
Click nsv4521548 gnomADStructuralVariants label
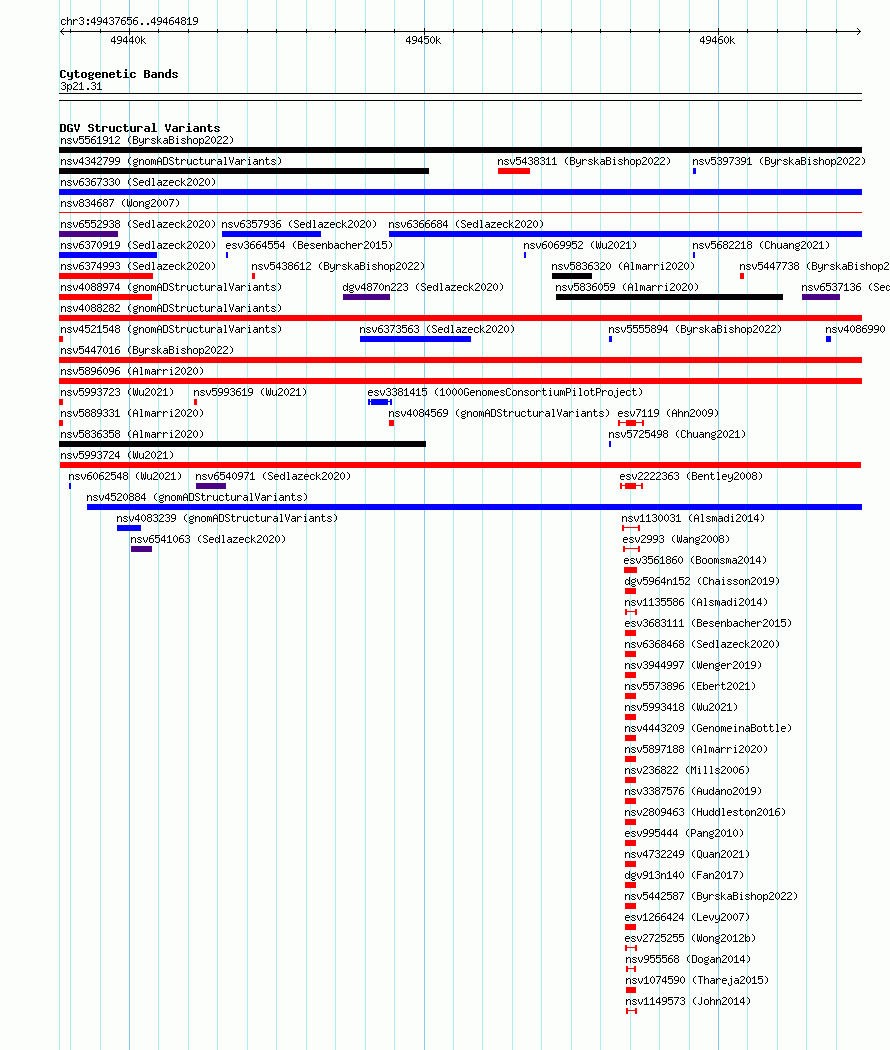click(x=171, y=329)
